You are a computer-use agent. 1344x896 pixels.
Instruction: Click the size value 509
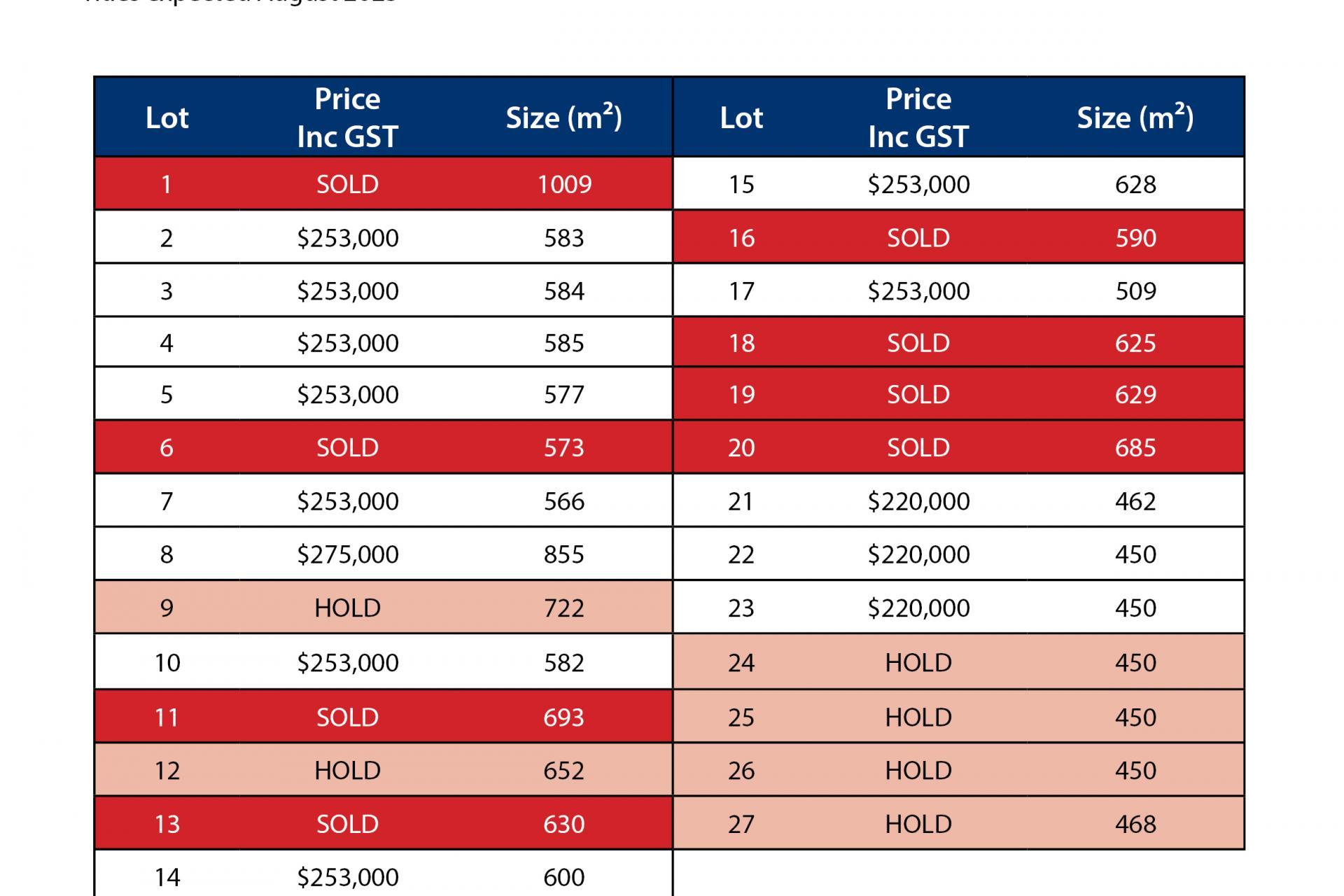tap(1135, 290)
